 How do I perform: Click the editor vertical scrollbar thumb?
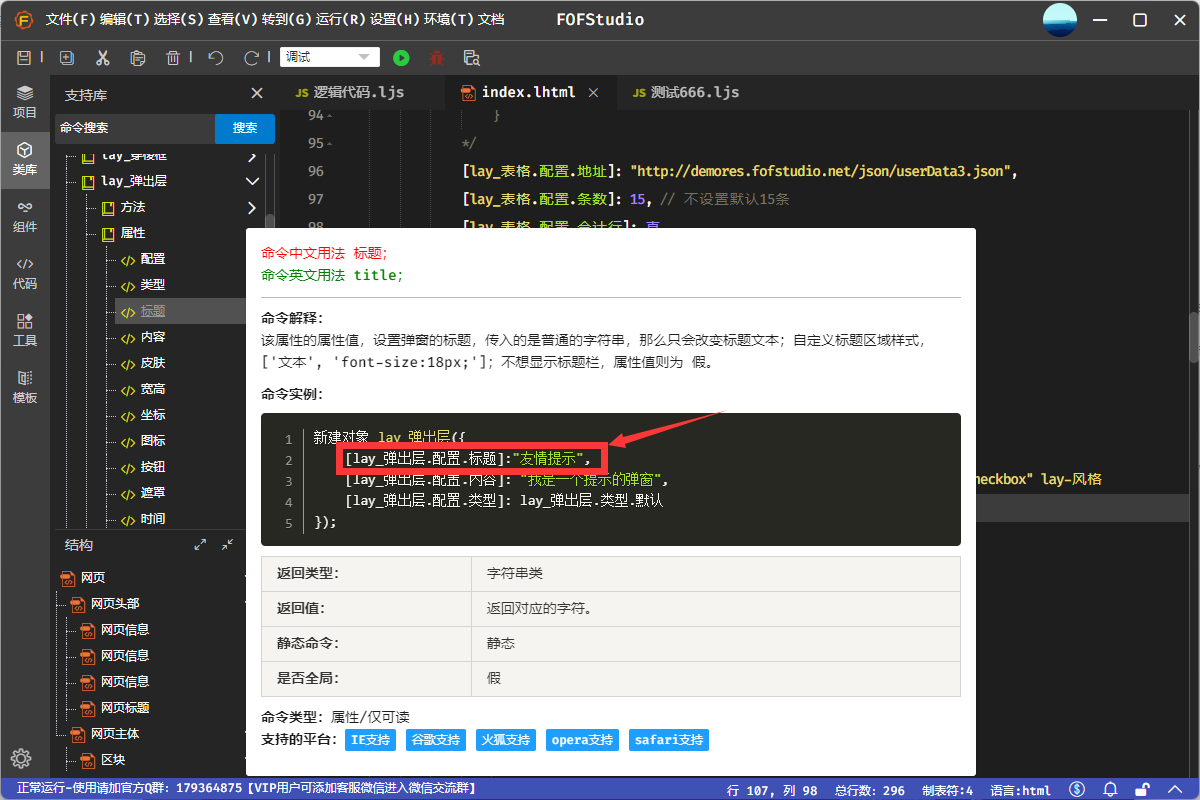[x=1194, y=337]
